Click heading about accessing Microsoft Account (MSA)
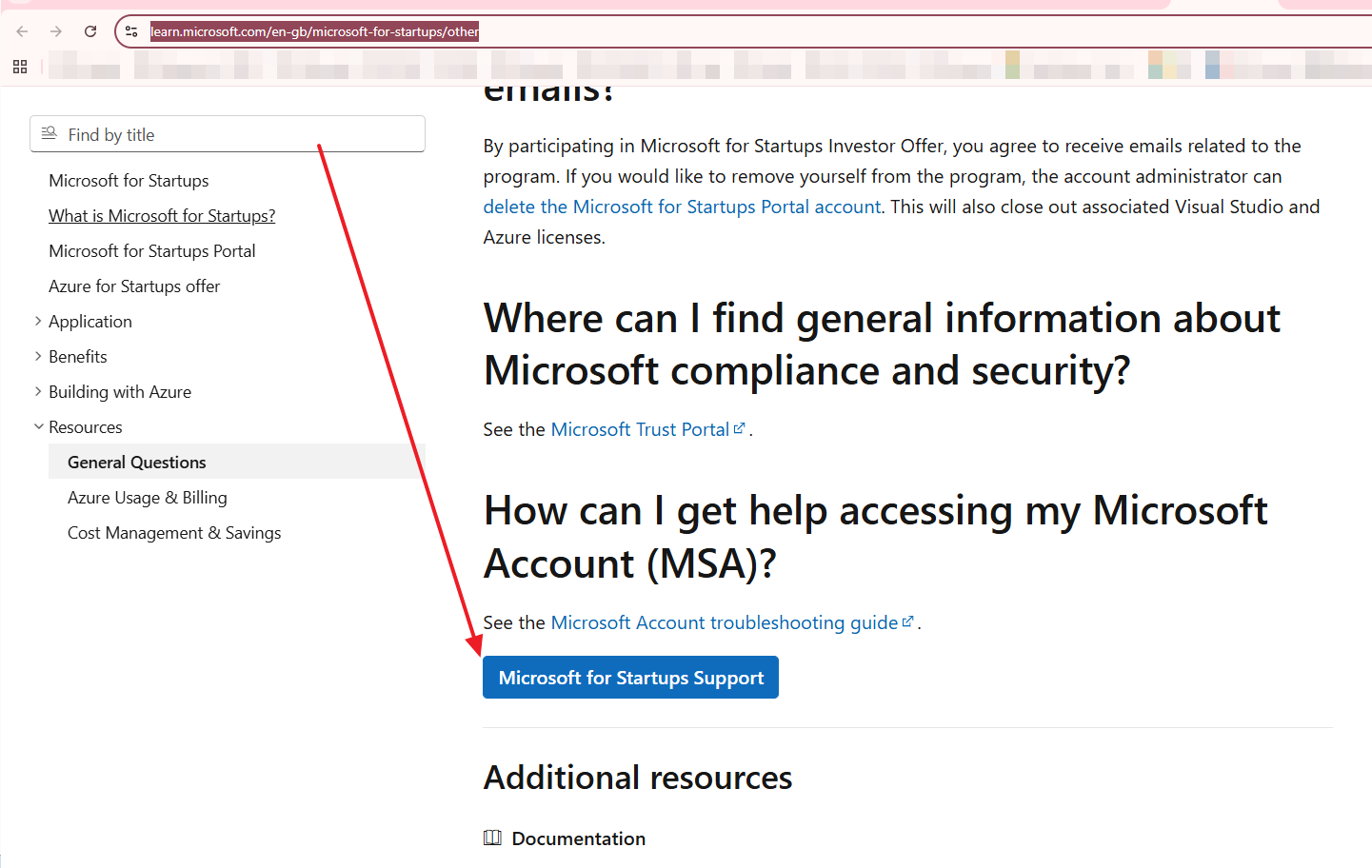 tap(876, 537)
